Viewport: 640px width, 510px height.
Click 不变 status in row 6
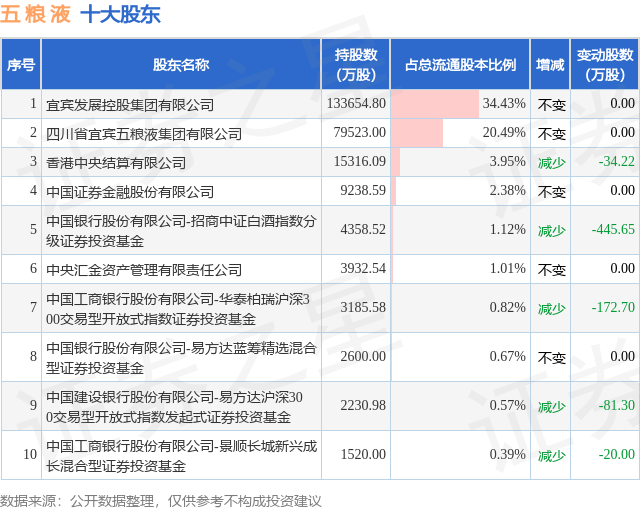point(551,270)
